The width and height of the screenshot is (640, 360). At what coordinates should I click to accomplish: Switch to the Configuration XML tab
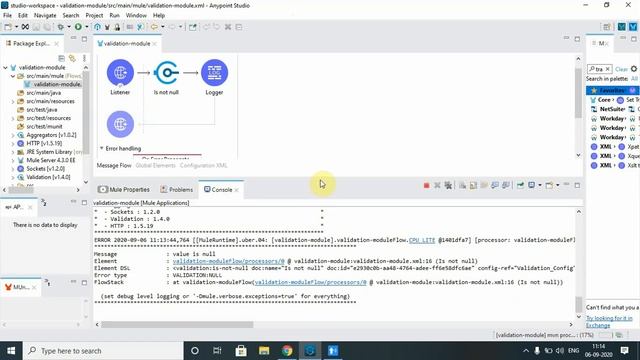(x=203, y=165)
